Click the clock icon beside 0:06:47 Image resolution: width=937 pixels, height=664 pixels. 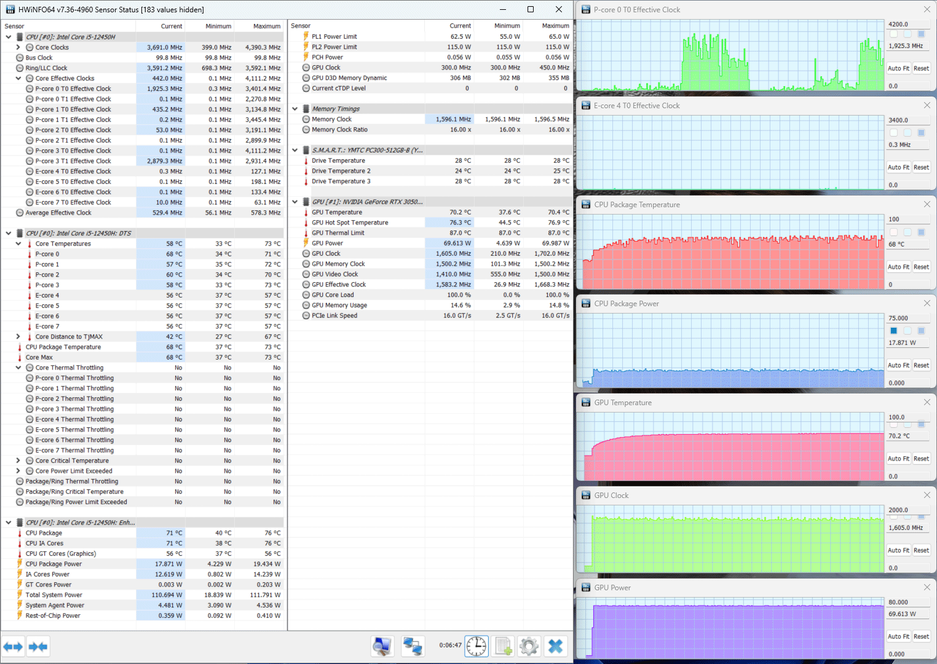pyautogui.click(x=476, y=646)
